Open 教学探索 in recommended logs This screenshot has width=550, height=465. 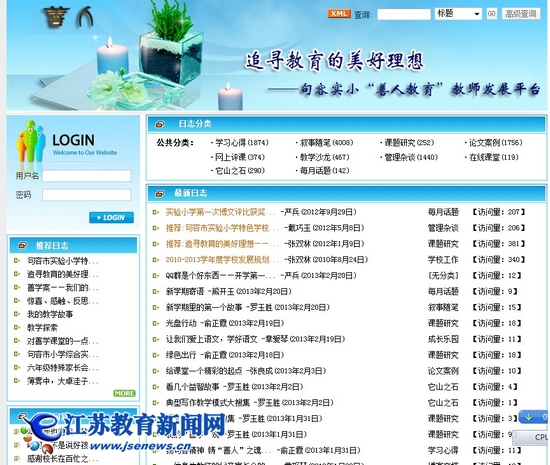coord(42,328)
